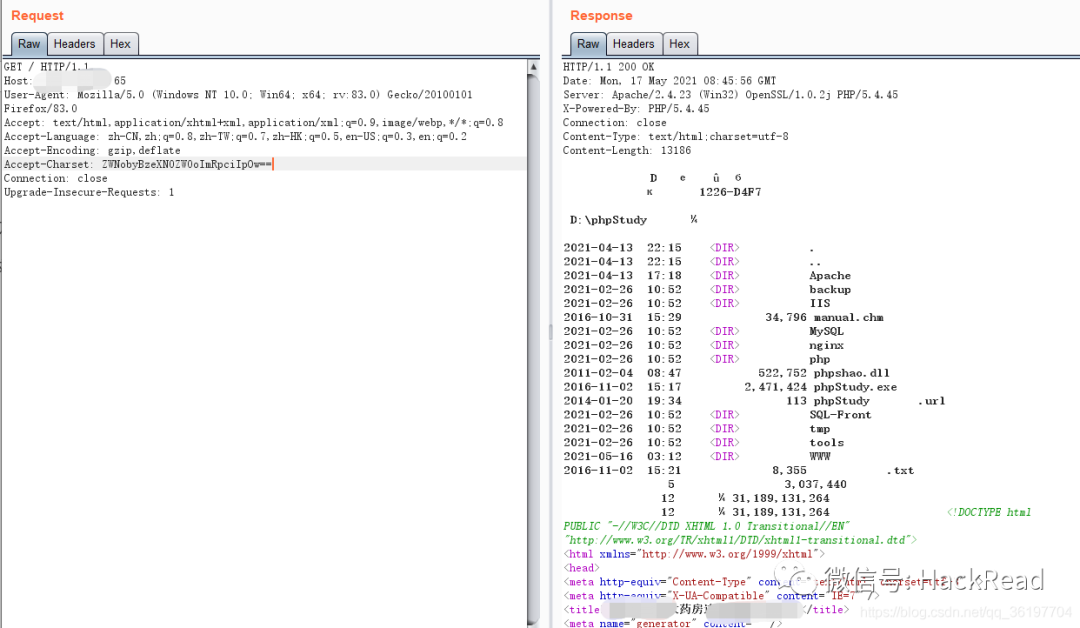The width and height of the screenshot is (1080, 628).
Task: Click the Content-Type response header line
Action: point(676,136)
